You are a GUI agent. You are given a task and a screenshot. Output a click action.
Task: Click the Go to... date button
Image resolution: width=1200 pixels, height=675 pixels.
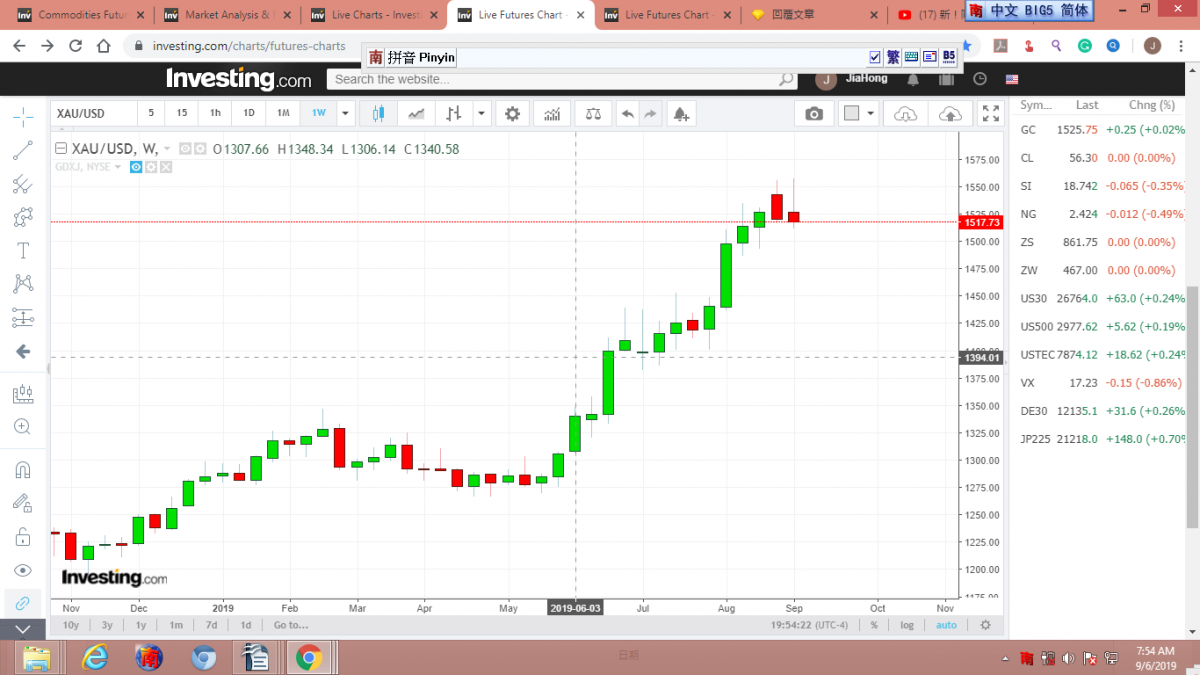[290, 625]
